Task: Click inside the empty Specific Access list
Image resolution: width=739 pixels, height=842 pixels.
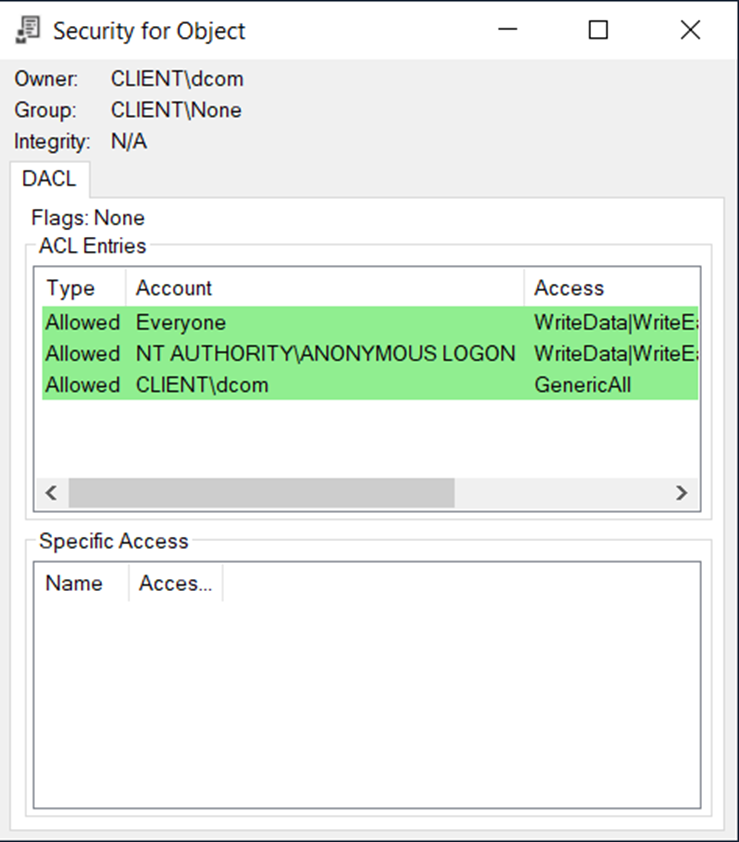Action: pos(367,700)
